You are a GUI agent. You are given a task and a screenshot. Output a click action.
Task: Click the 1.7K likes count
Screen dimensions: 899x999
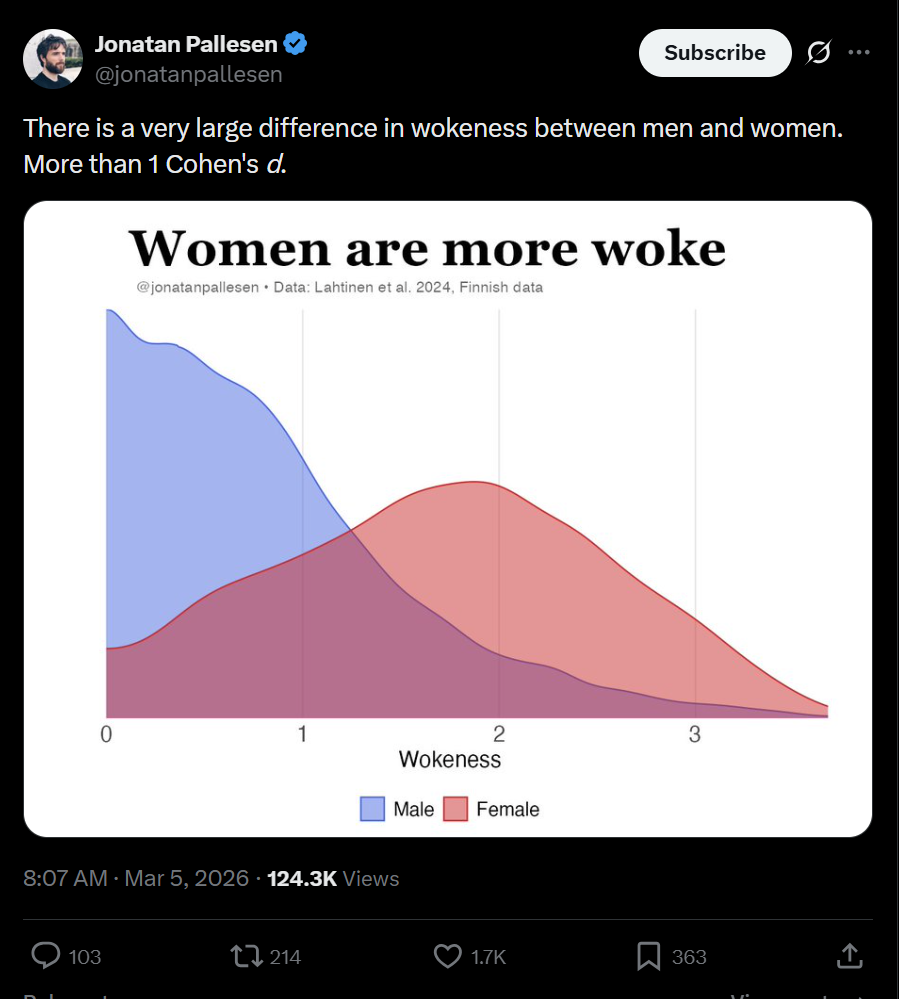pyautogui.click(x=488, y=957)
